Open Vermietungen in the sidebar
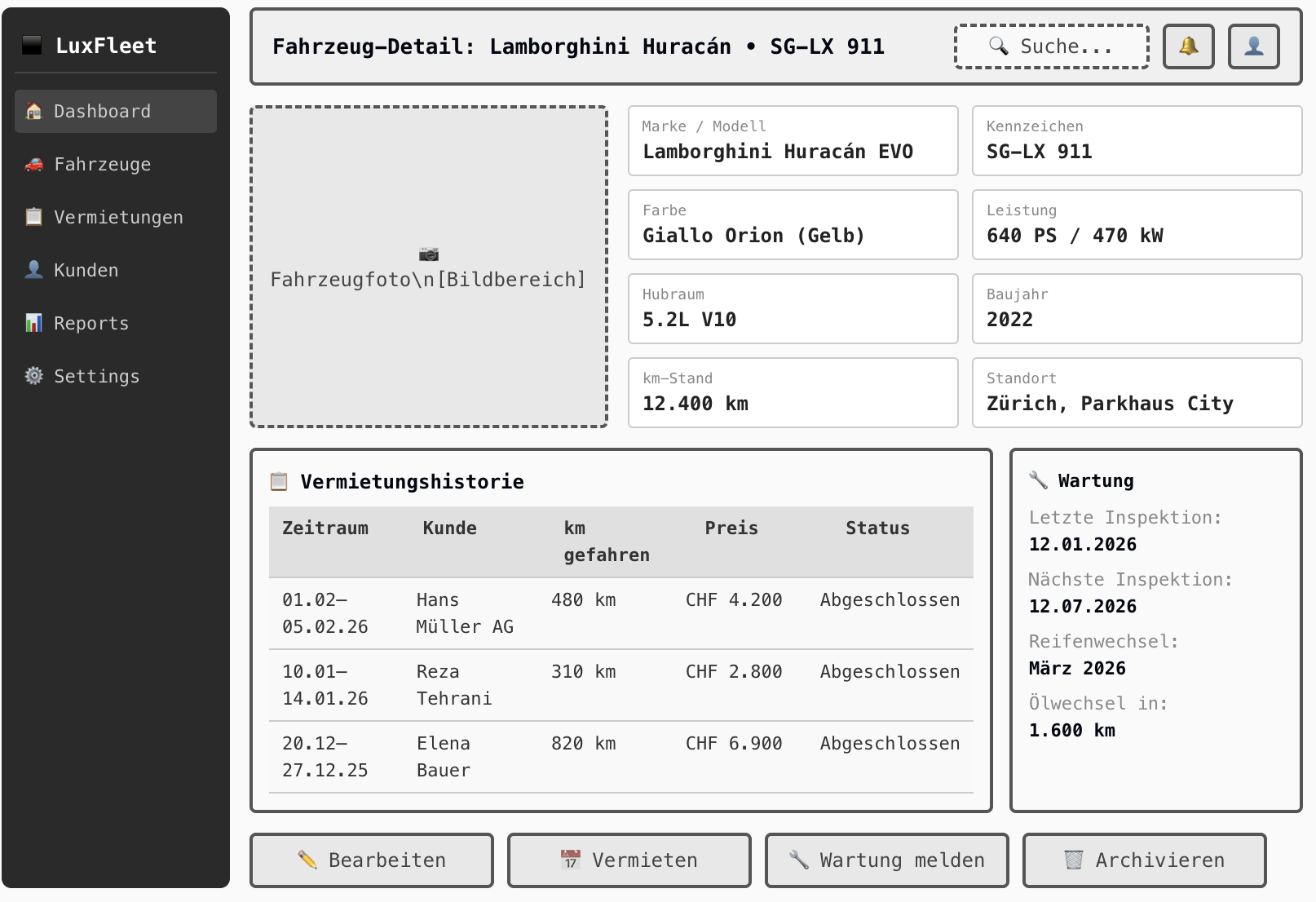 click(116, 217)
